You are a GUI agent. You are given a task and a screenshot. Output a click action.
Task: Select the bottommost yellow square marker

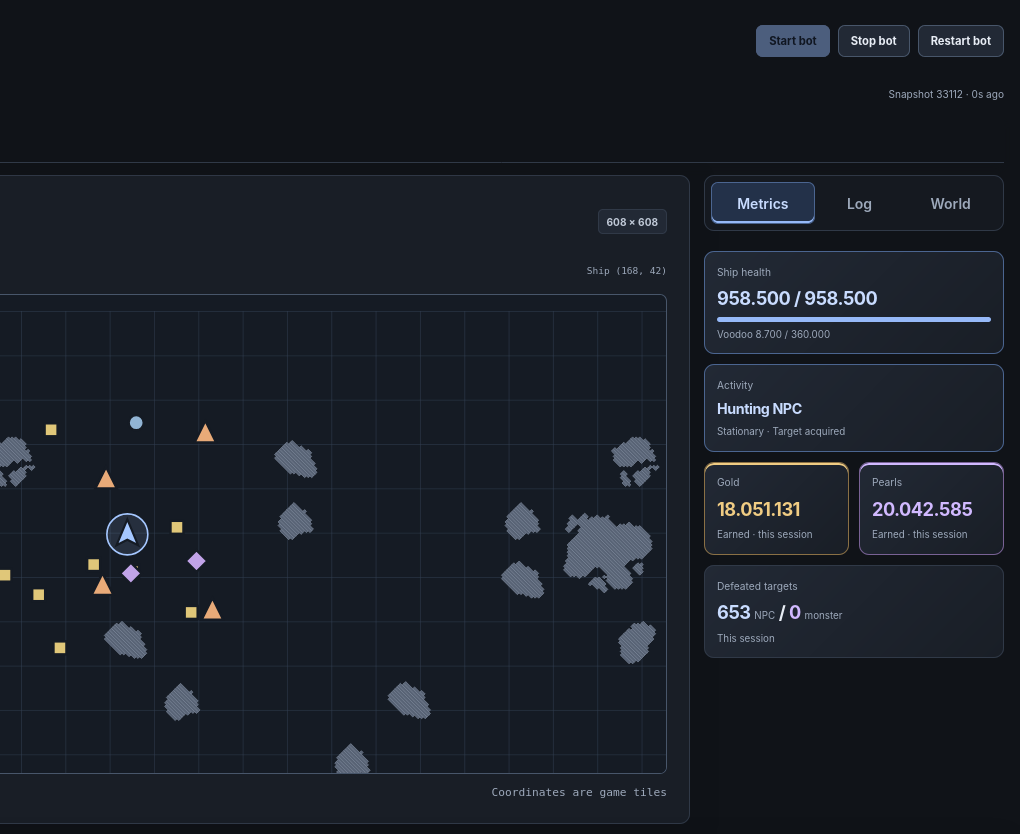60,647
